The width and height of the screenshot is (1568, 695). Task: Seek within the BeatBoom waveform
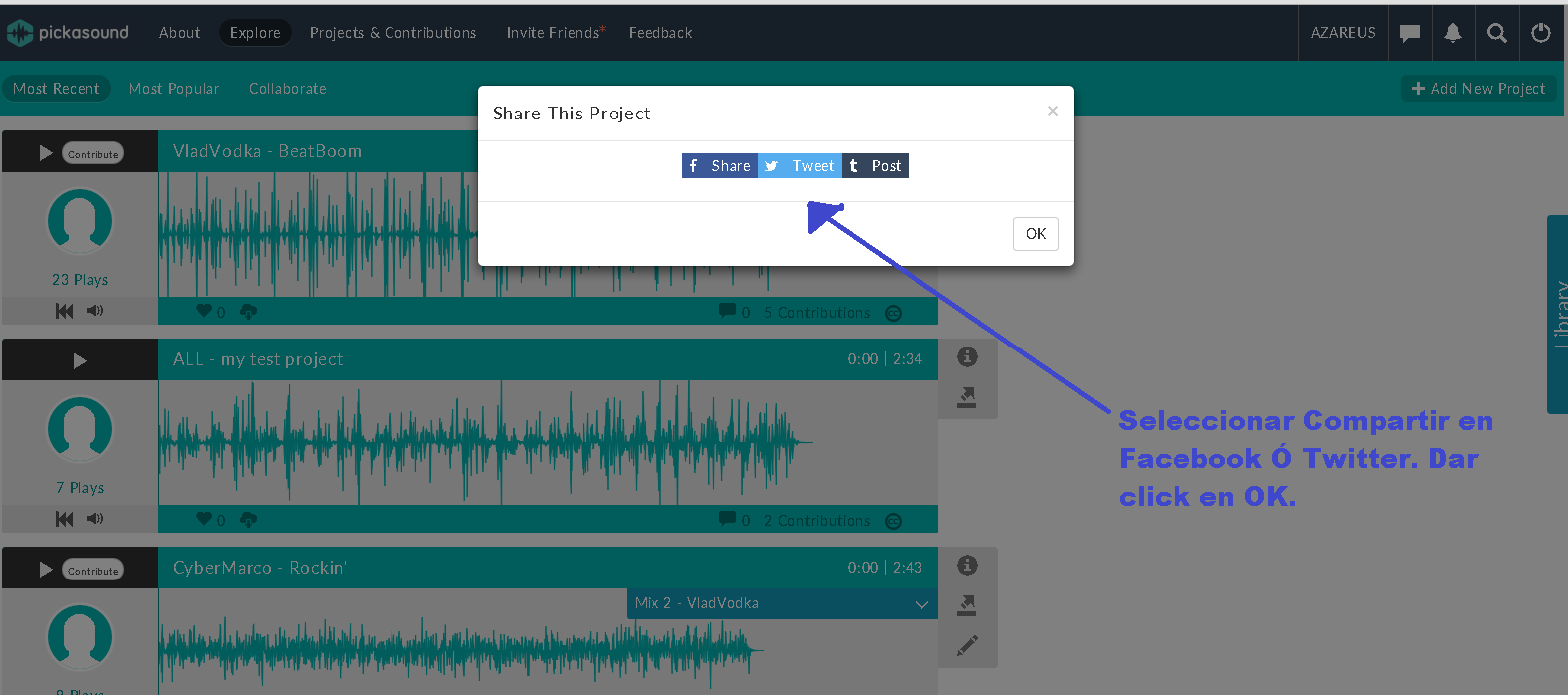[319, 235]
